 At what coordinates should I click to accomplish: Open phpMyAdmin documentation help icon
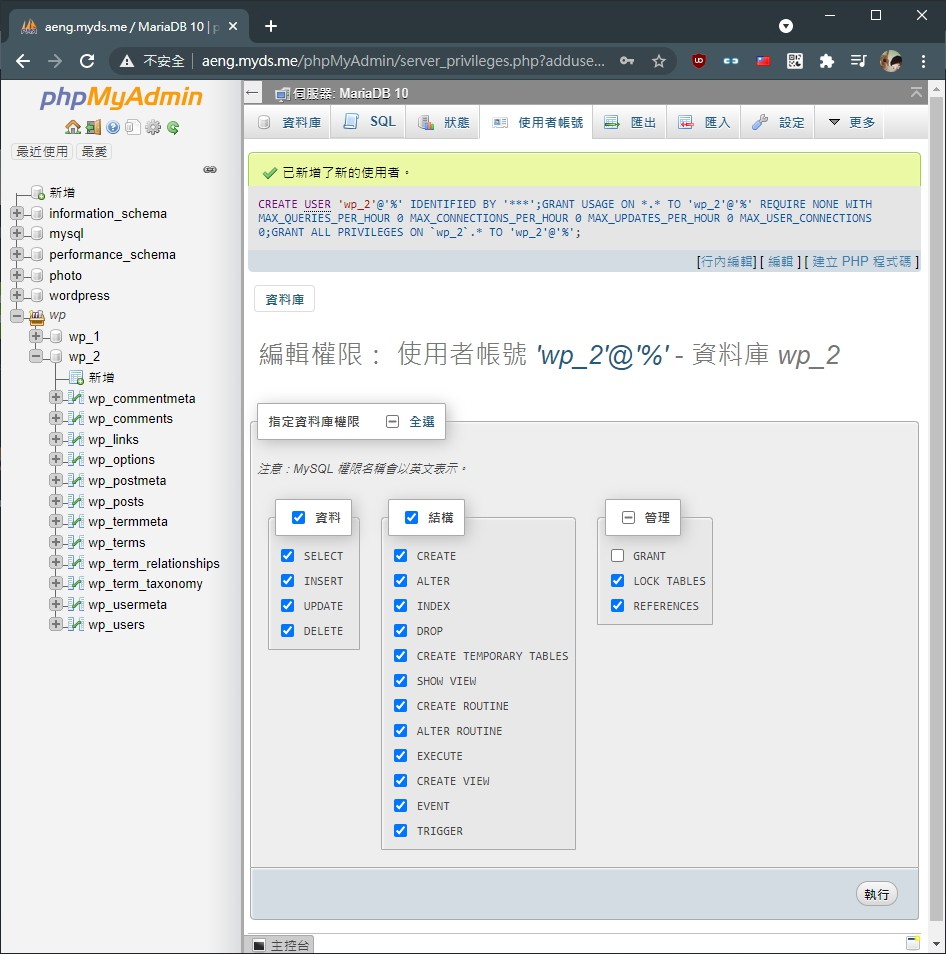(113, 127)
